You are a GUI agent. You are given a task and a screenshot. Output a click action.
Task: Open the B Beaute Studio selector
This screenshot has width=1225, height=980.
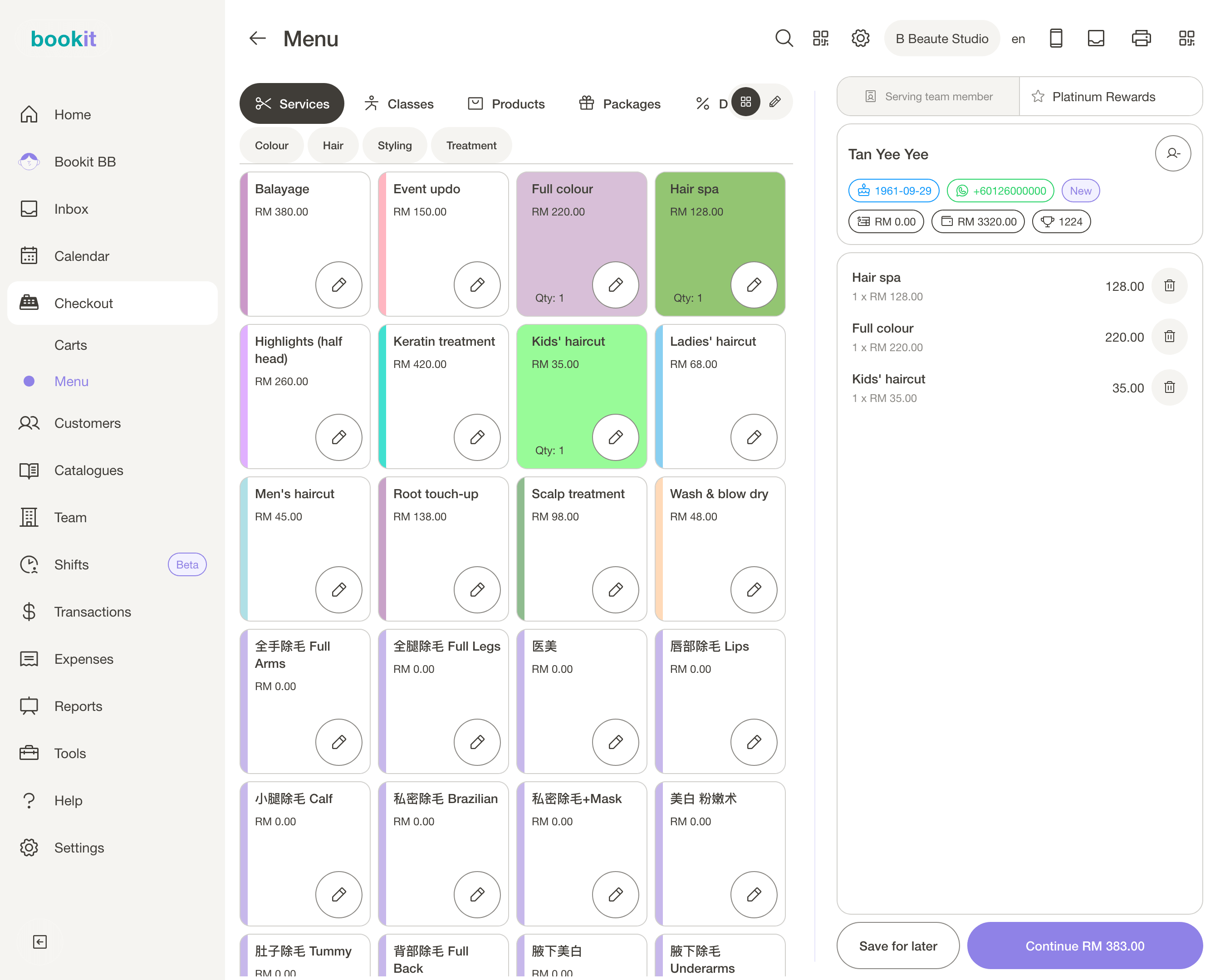click(941, 39)
